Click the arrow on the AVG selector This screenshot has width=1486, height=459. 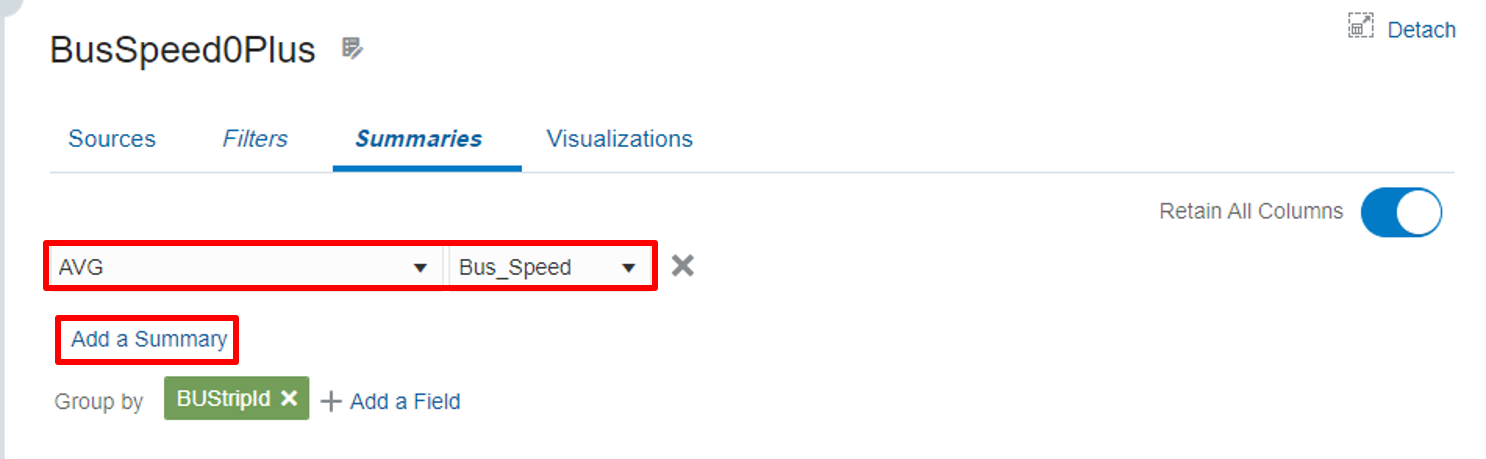point(421,268)
